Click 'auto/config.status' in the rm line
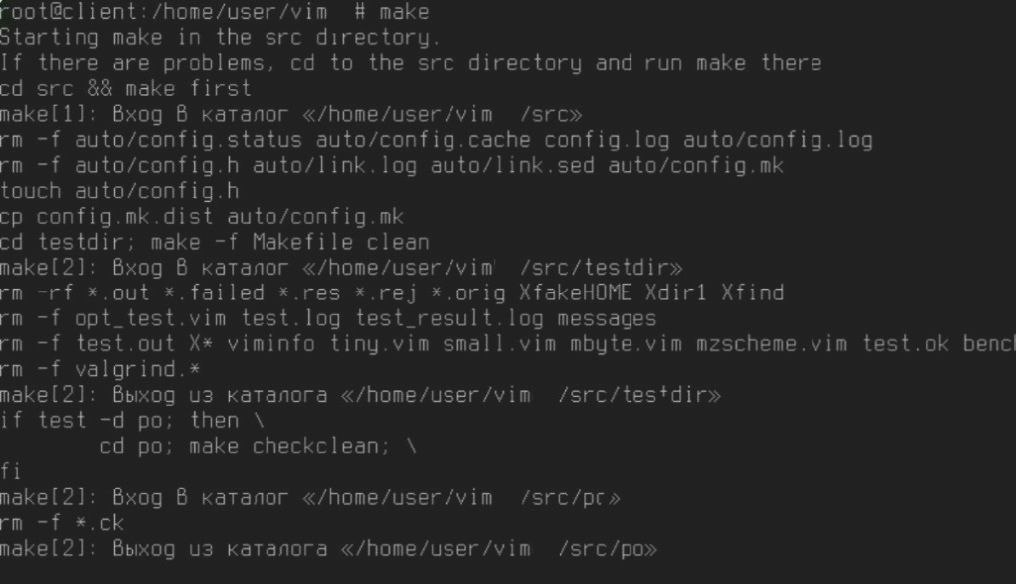Viewport: 1016px width, 584px height. click(189, 140)
